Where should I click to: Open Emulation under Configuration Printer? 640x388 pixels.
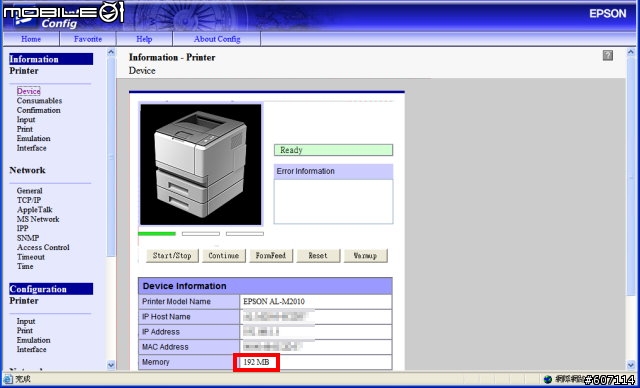[33, 340]
